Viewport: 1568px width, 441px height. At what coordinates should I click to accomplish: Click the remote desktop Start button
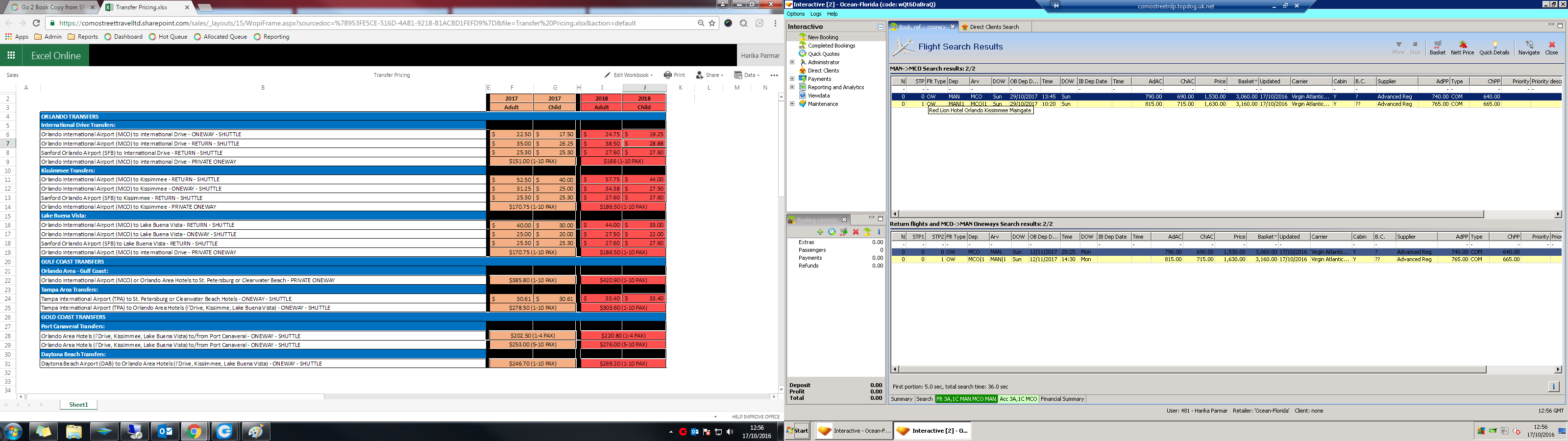point(797,431)
